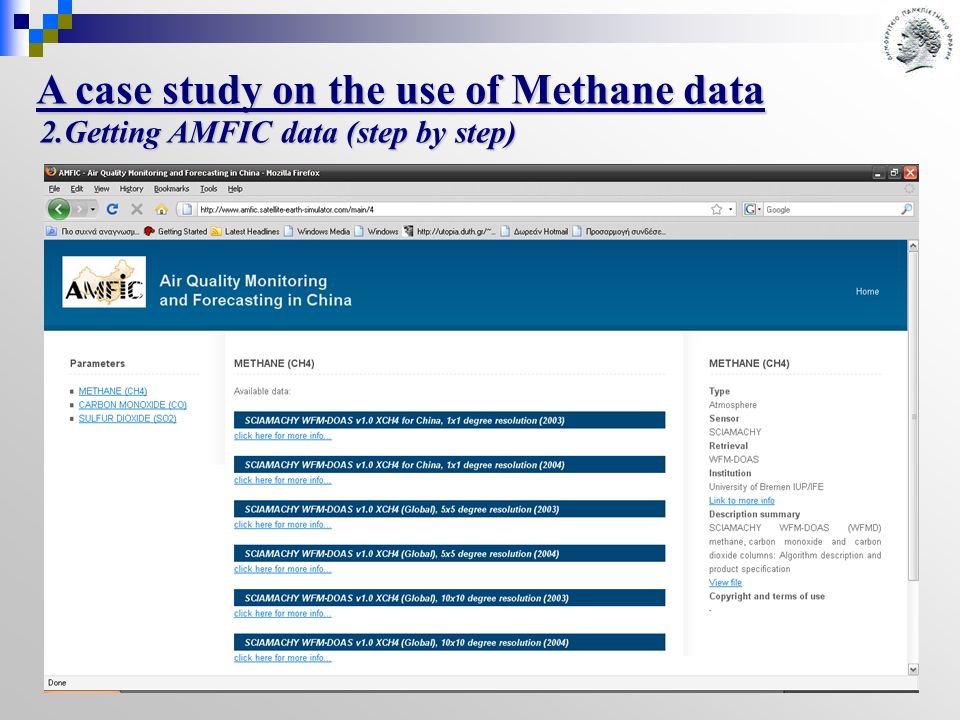Click the 'Done' status bar text
The image size is (960, 720).
point(57,683)
